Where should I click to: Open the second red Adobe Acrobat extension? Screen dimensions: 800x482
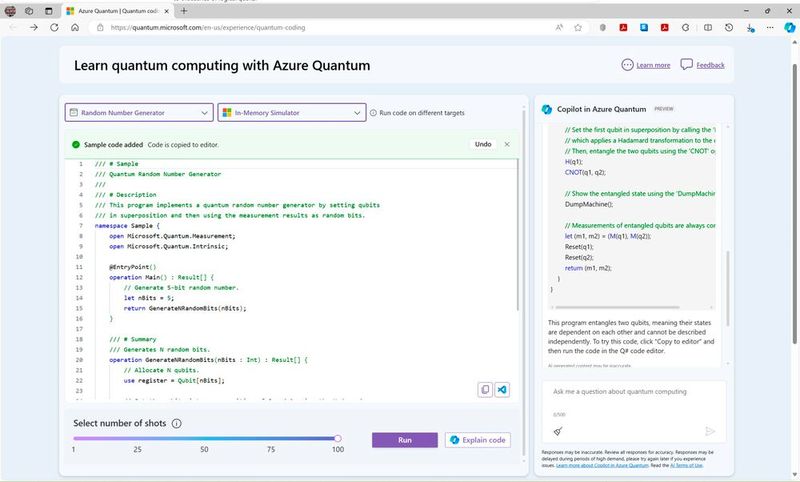[x=664, y=28]
